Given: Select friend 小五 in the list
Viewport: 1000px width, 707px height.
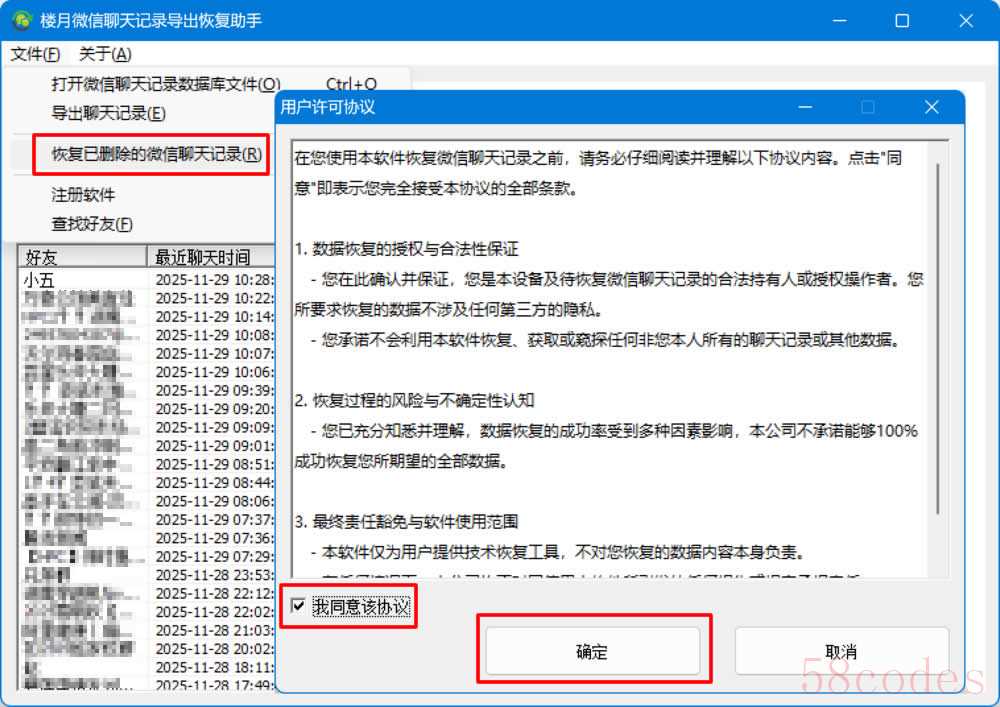Looking at the screenshot, I should (40, 280).
